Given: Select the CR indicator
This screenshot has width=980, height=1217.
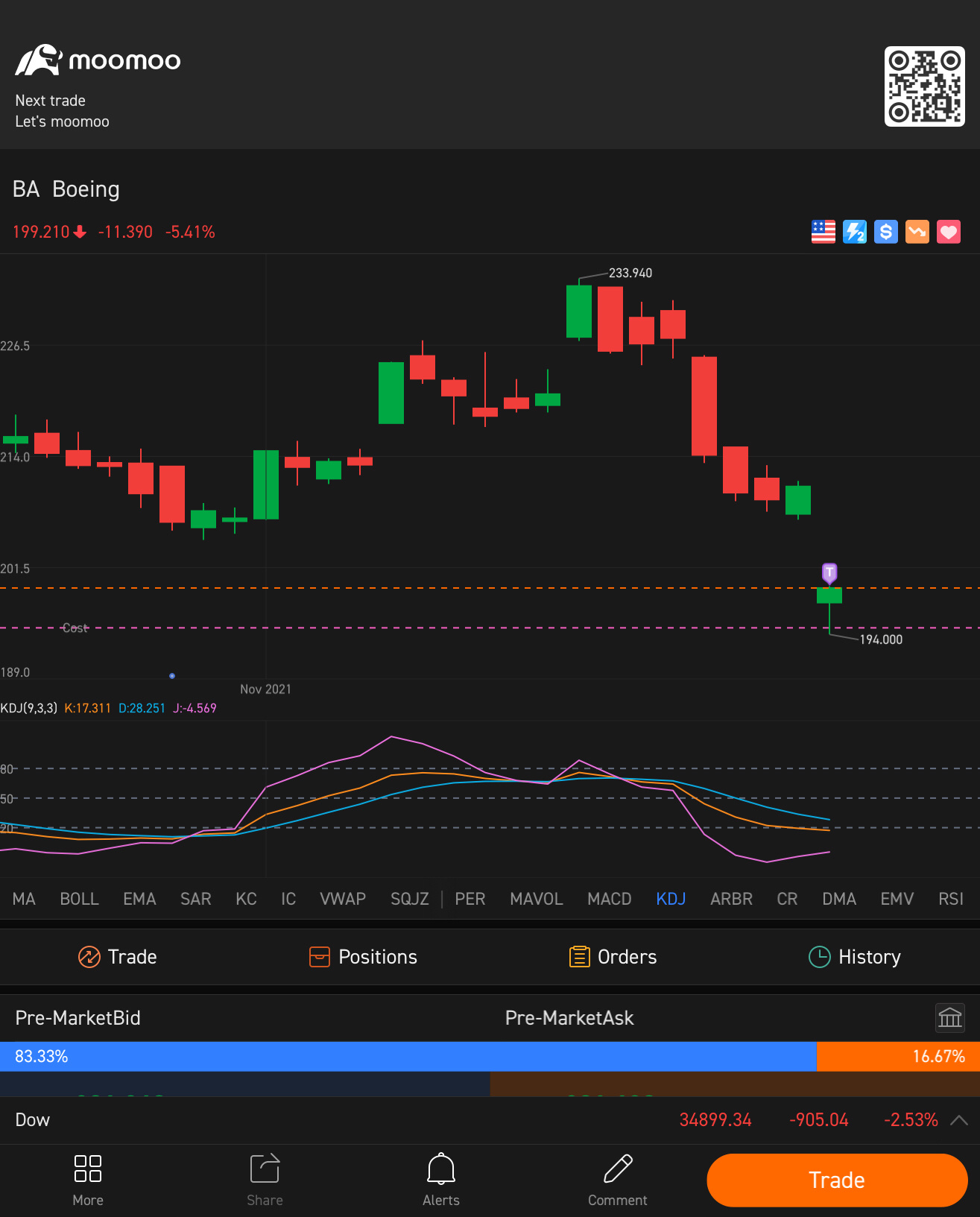Looking at the screenshot, I should pos(787,899).
